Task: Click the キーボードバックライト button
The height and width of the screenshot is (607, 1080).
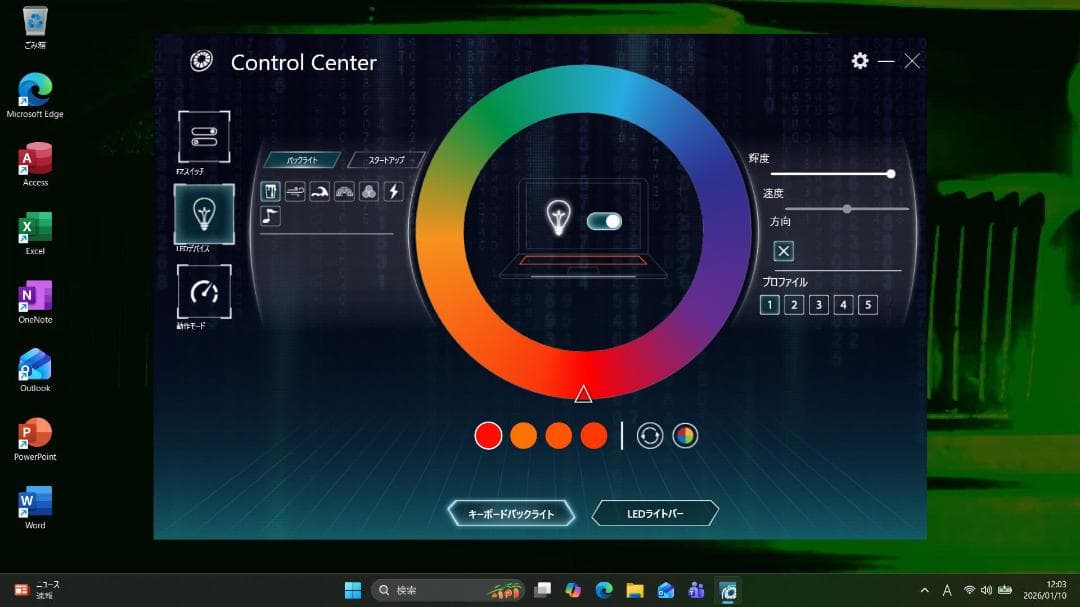Action: 513,512
